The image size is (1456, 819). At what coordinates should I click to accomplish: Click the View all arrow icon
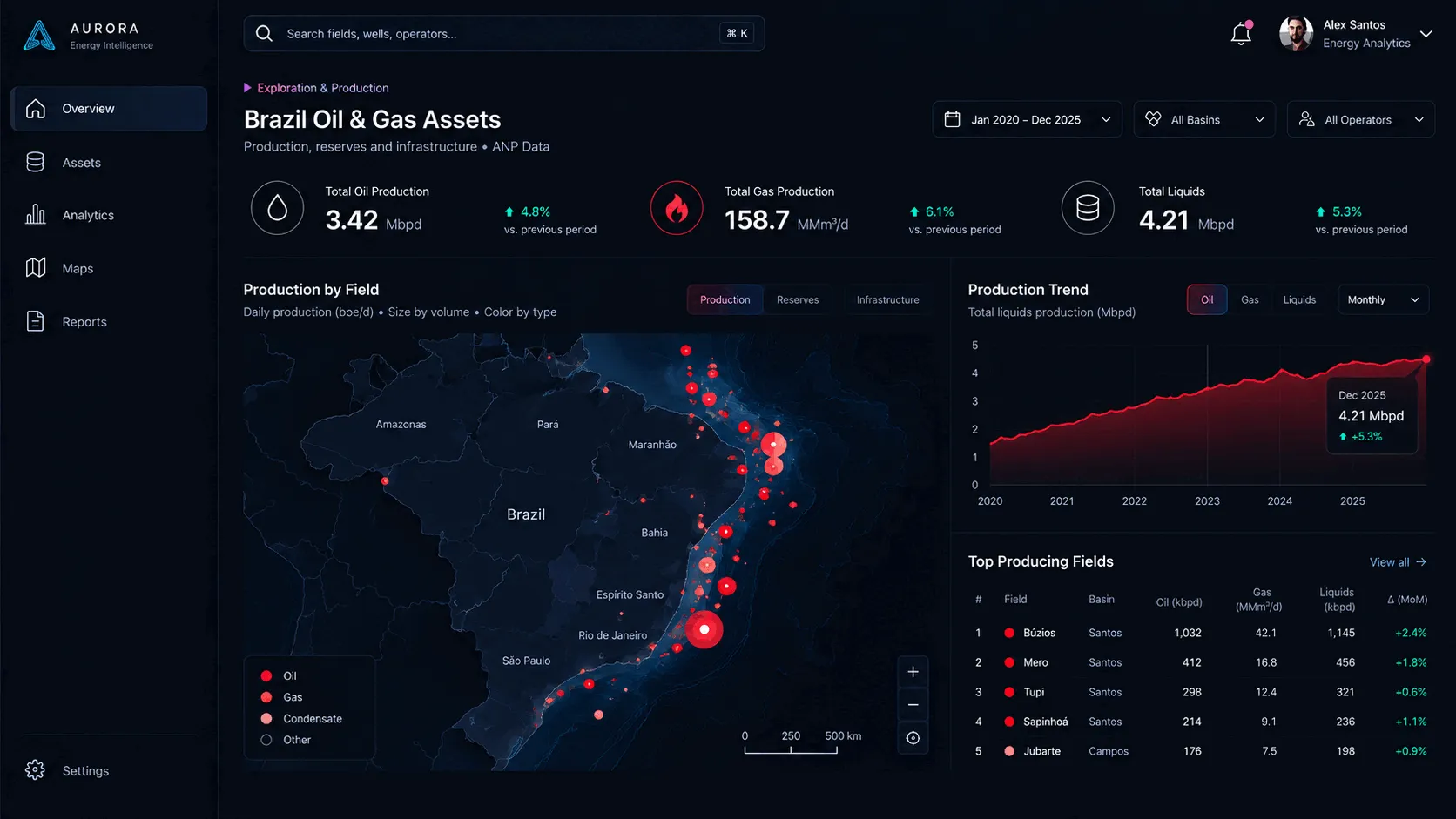pos(1421,562)
